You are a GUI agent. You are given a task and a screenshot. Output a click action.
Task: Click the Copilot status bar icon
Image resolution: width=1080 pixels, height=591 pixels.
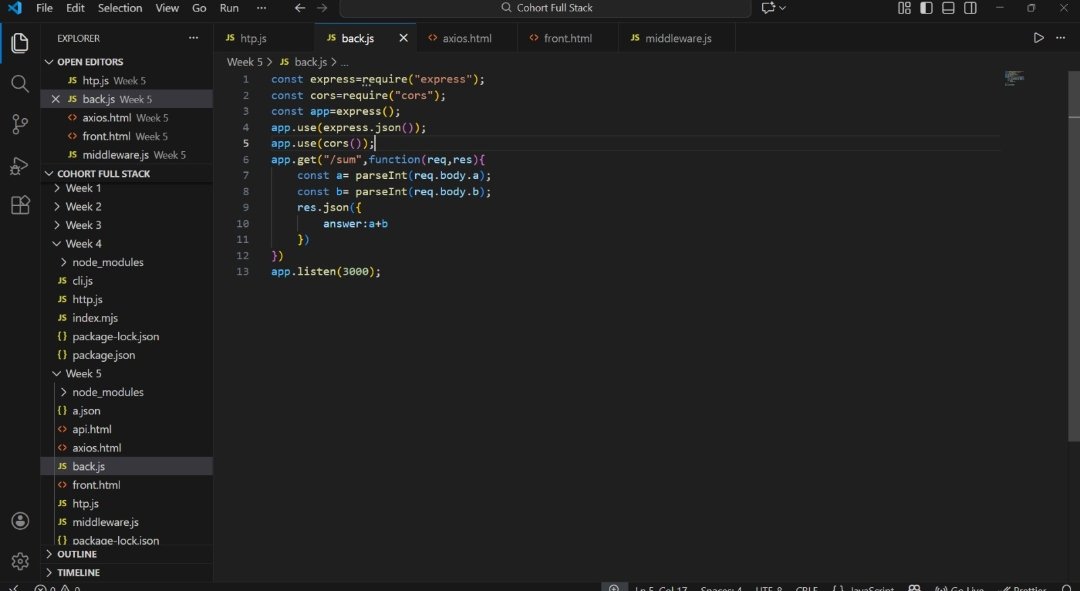[x=914, y=588]
